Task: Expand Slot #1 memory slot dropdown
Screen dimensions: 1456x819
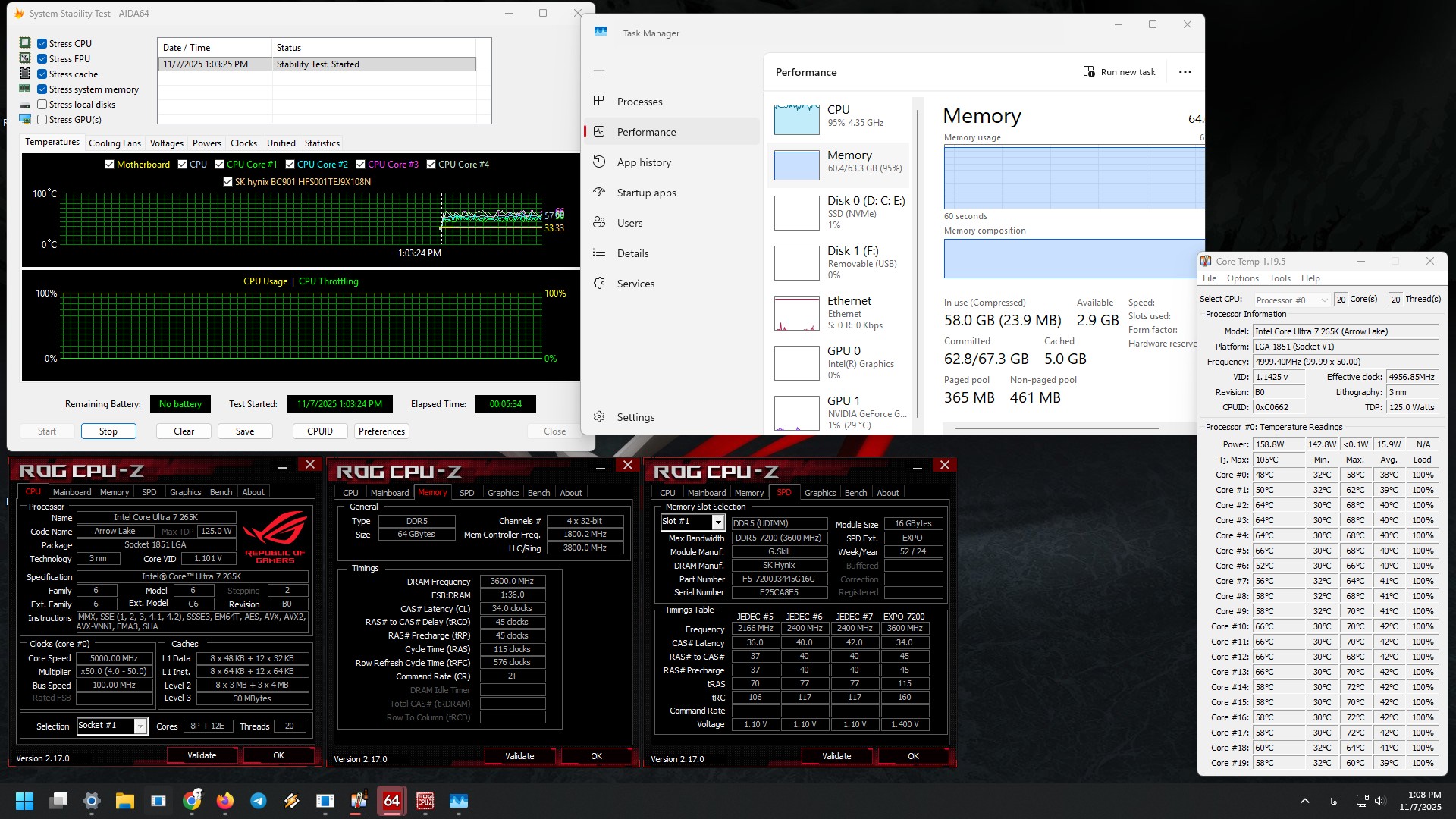Action: [x=717, y=522]
